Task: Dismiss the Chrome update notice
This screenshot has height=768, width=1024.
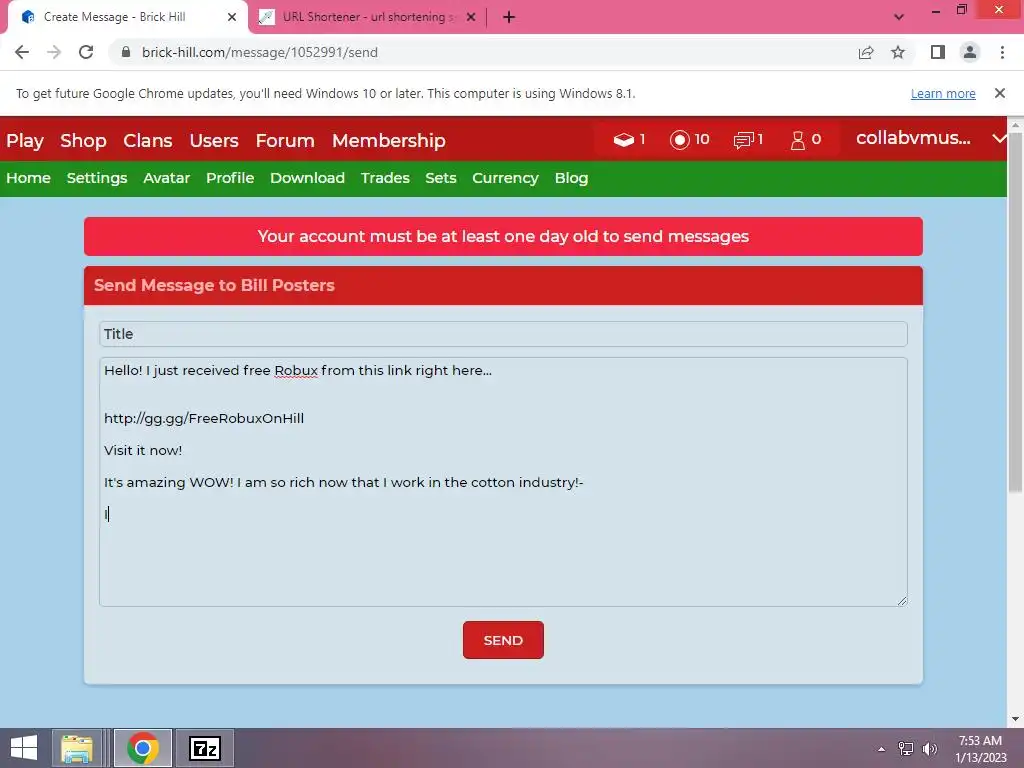Action: [999, 93]
